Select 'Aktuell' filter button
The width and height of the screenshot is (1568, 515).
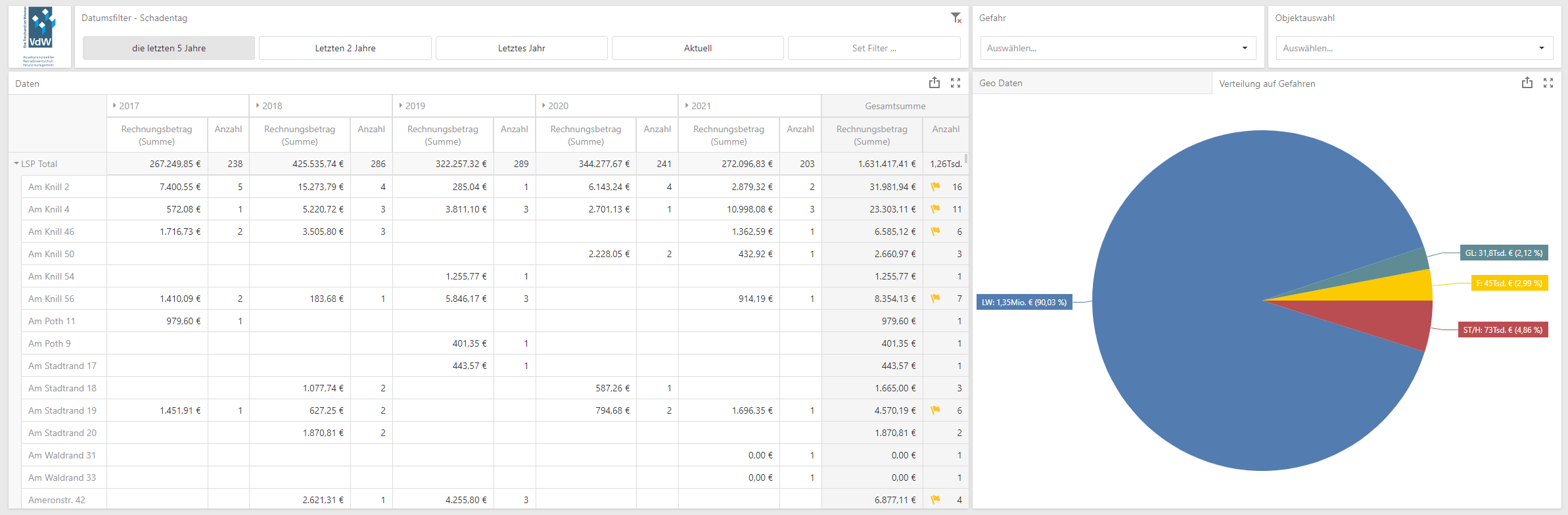point(698,48)
